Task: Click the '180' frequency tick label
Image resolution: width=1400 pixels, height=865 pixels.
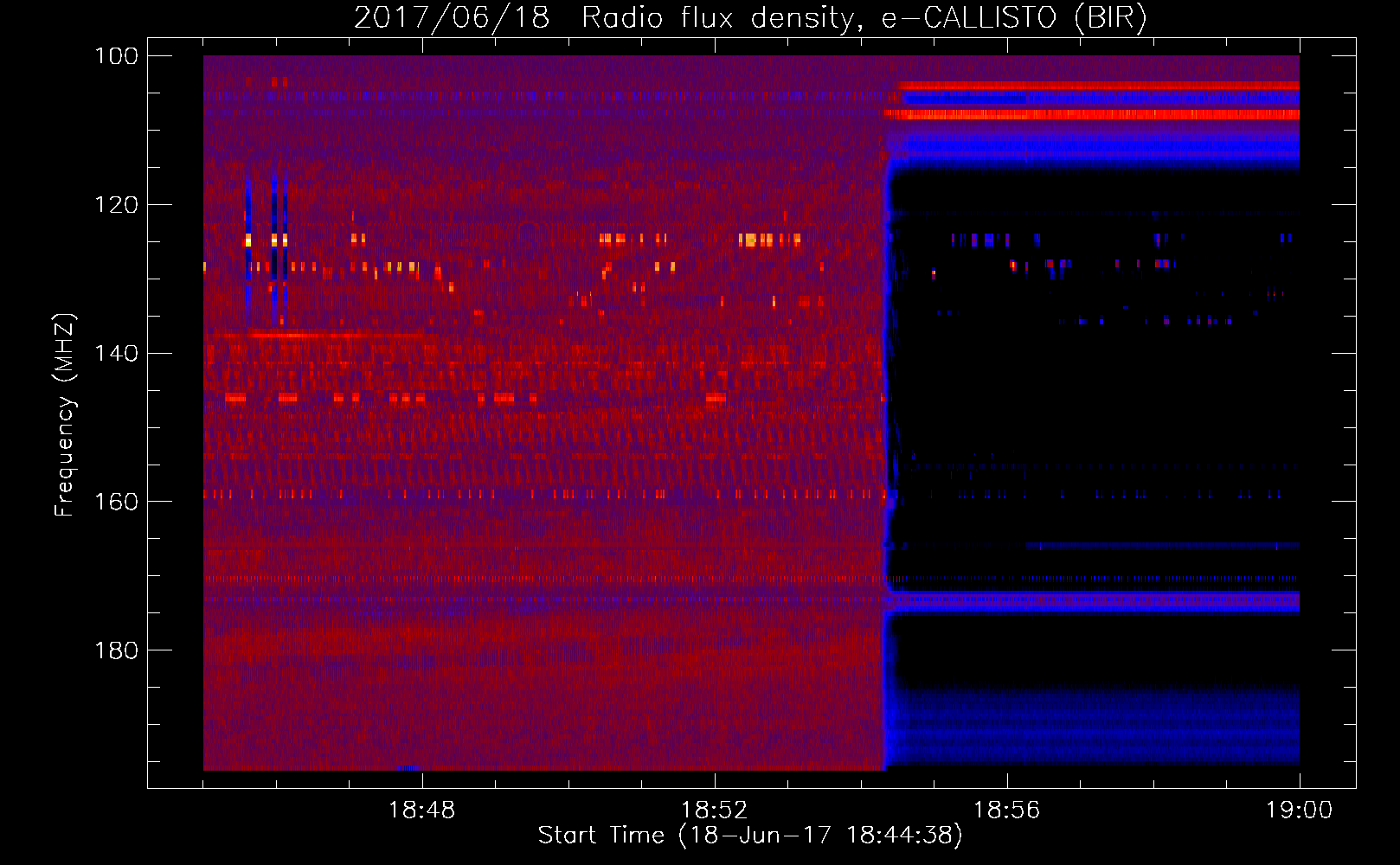Action: tap(116, 650)
